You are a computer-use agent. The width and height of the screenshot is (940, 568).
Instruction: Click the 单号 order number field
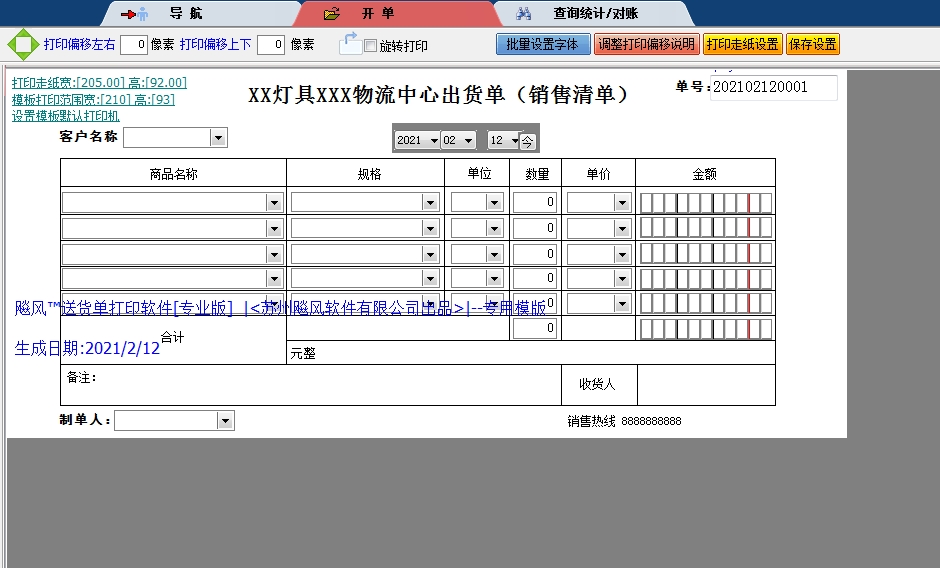coord(773,88)
